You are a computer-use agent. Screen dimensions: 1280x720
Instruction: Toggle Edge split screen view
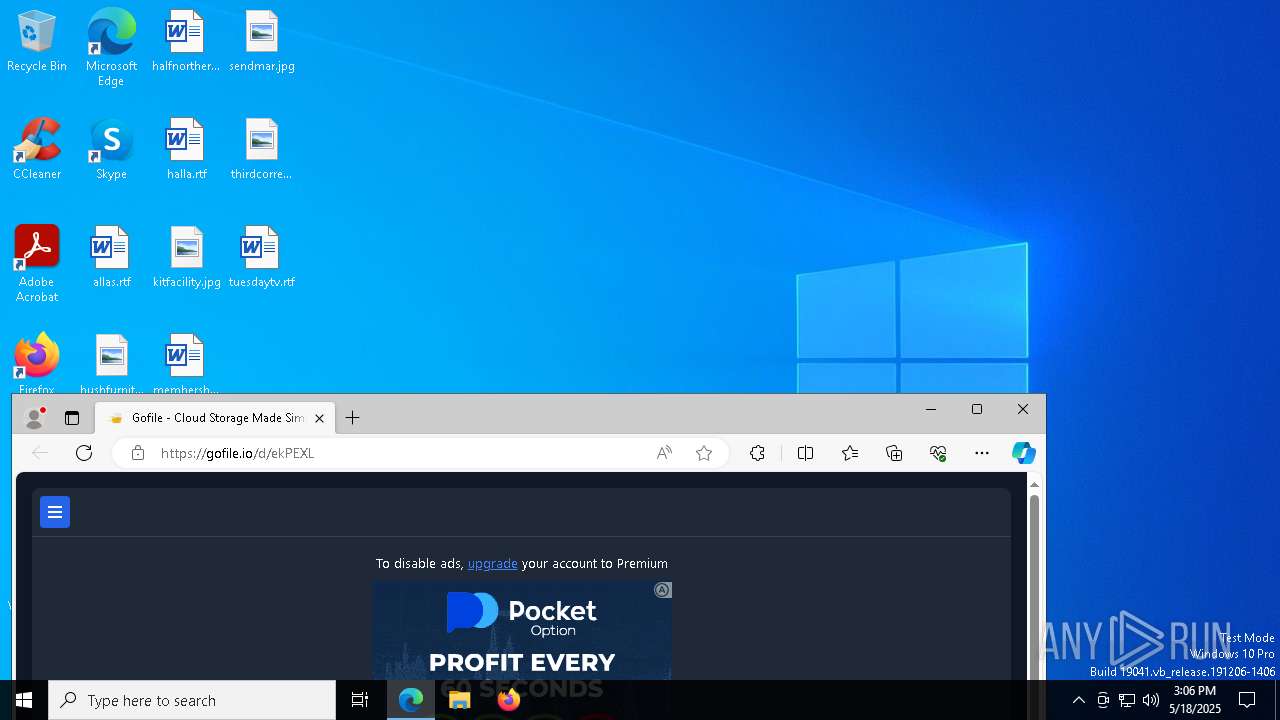(x=805, y=453)
